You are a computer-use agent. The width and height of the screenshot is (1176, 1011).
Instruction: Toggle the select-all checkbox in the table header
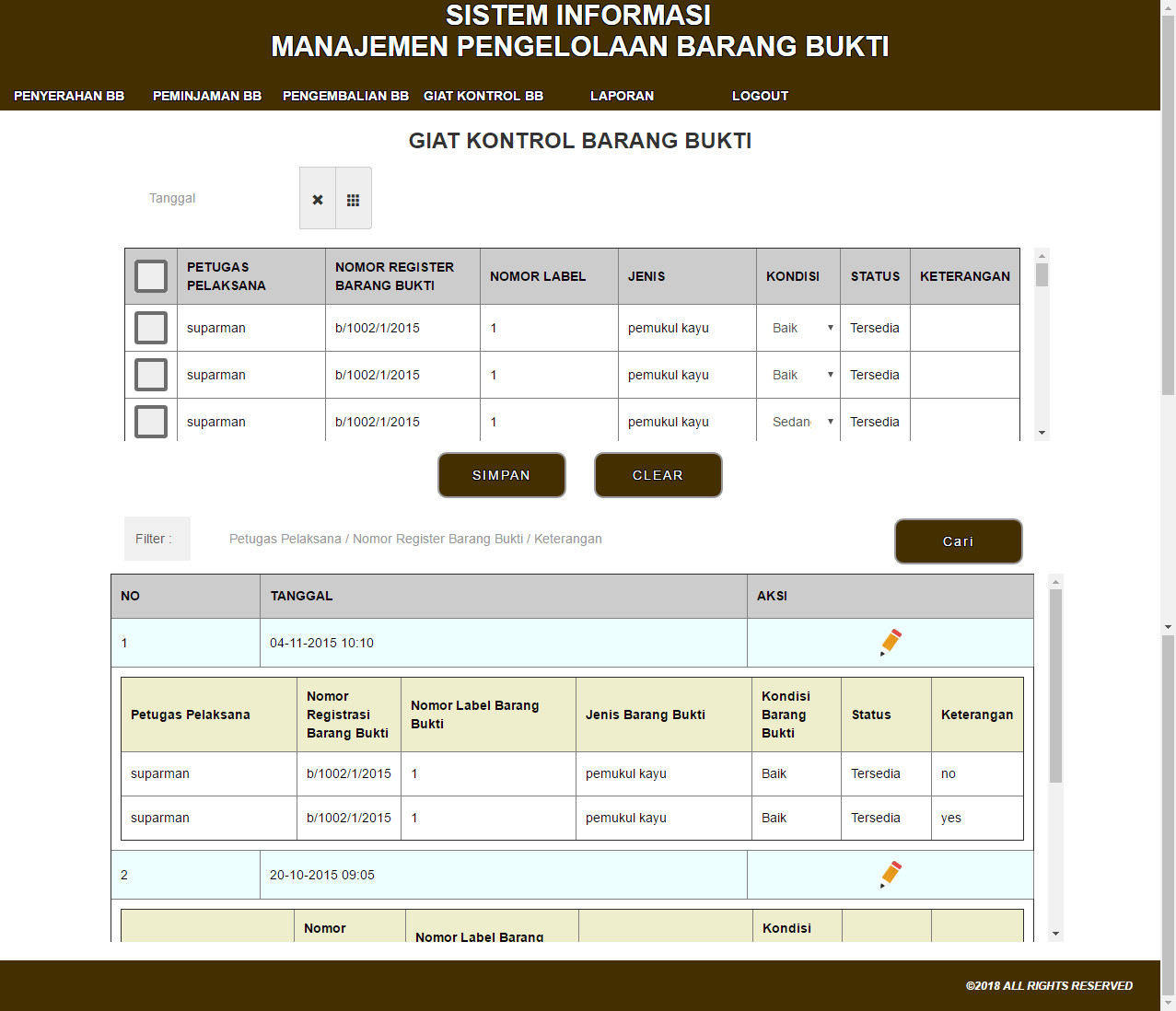point(151,276)
